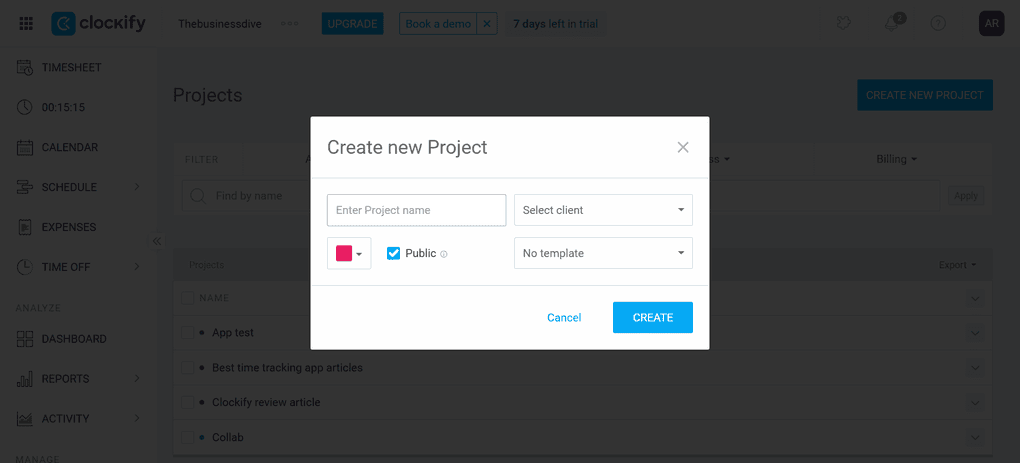Go to CALENDAR in sidebar

pos(70,148)
